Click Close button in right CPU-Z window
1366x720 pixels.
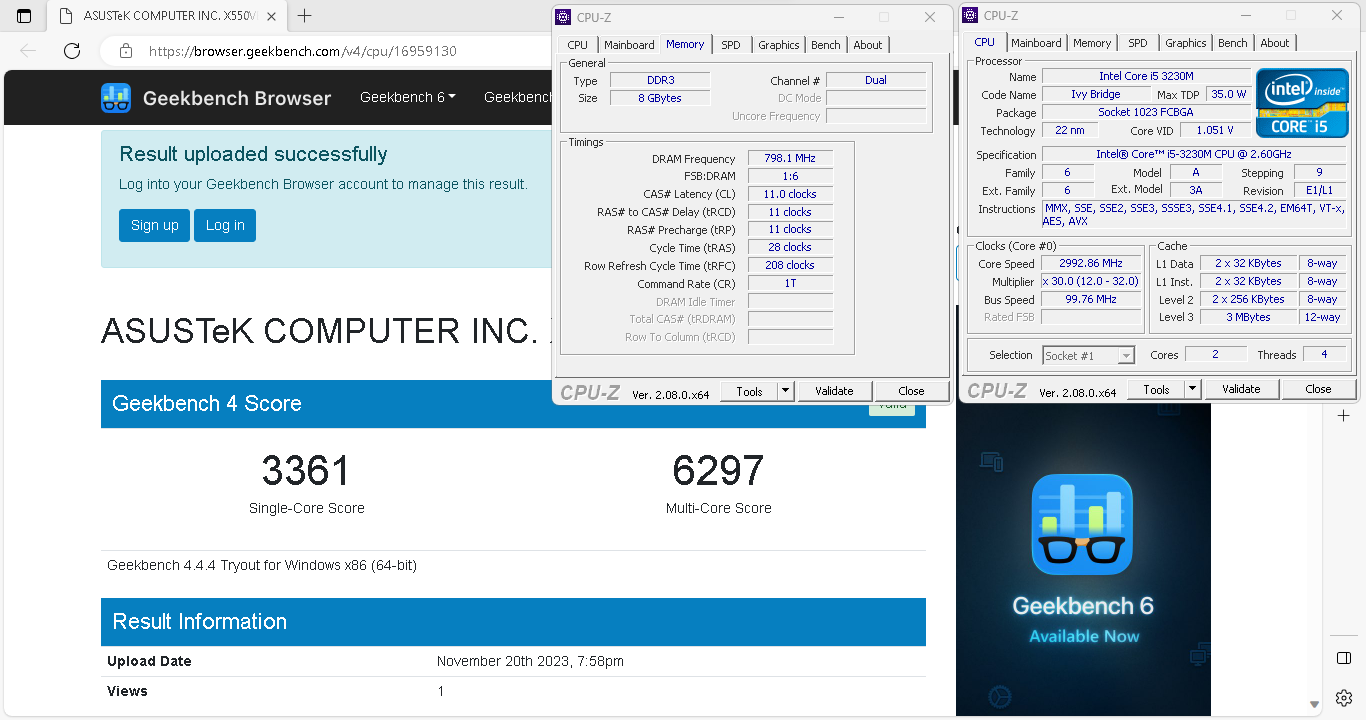(1318, 389)
